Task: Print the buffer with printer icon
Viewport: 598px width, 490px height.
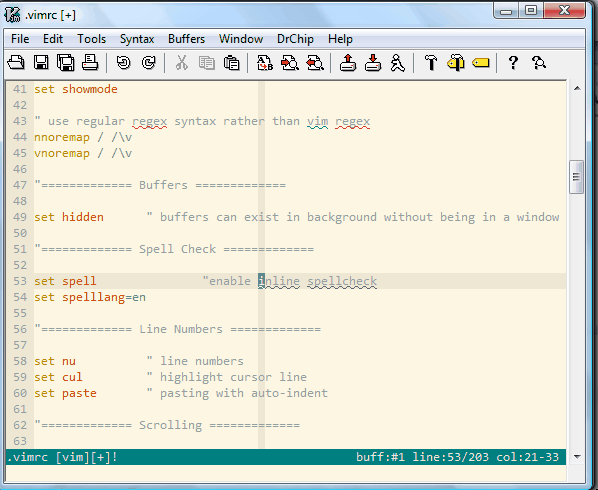Action: point(90,63)
